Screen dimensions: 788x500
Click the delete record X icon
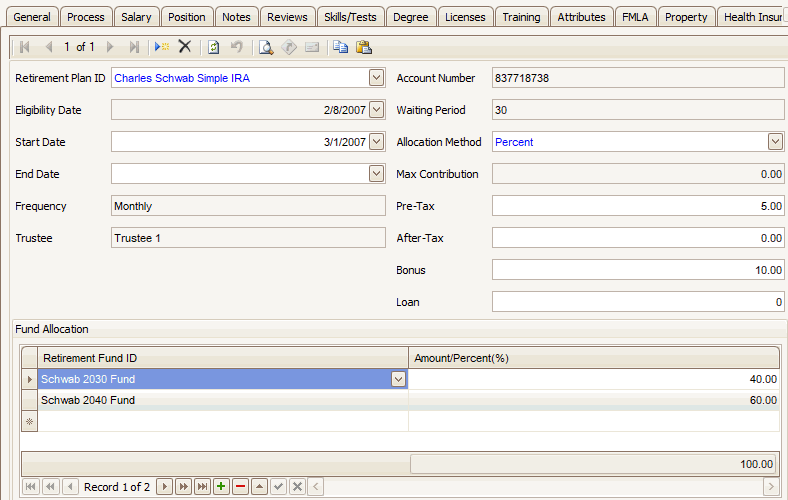(x=185, y=47)
